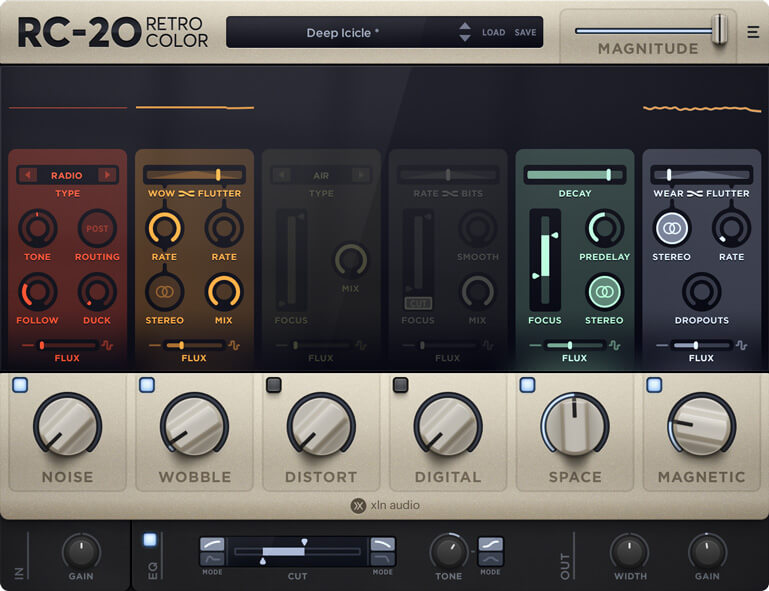Select the Tone lower mode icon

point(490,559)
